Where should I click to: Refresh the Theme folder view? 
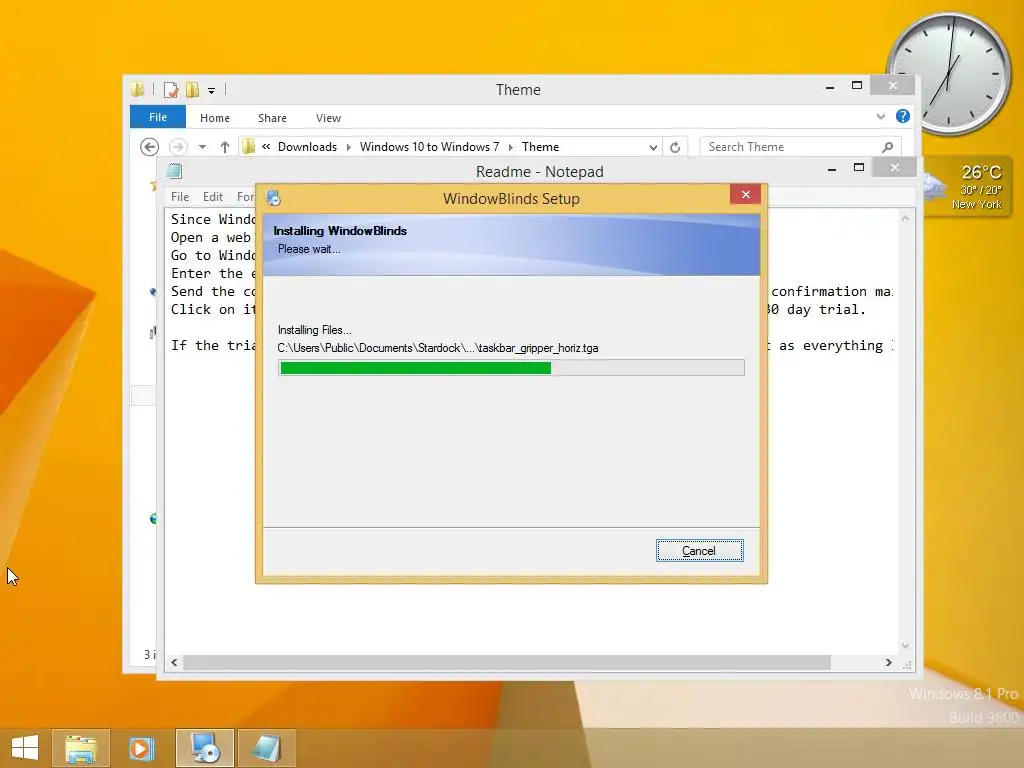coord(675,148)
